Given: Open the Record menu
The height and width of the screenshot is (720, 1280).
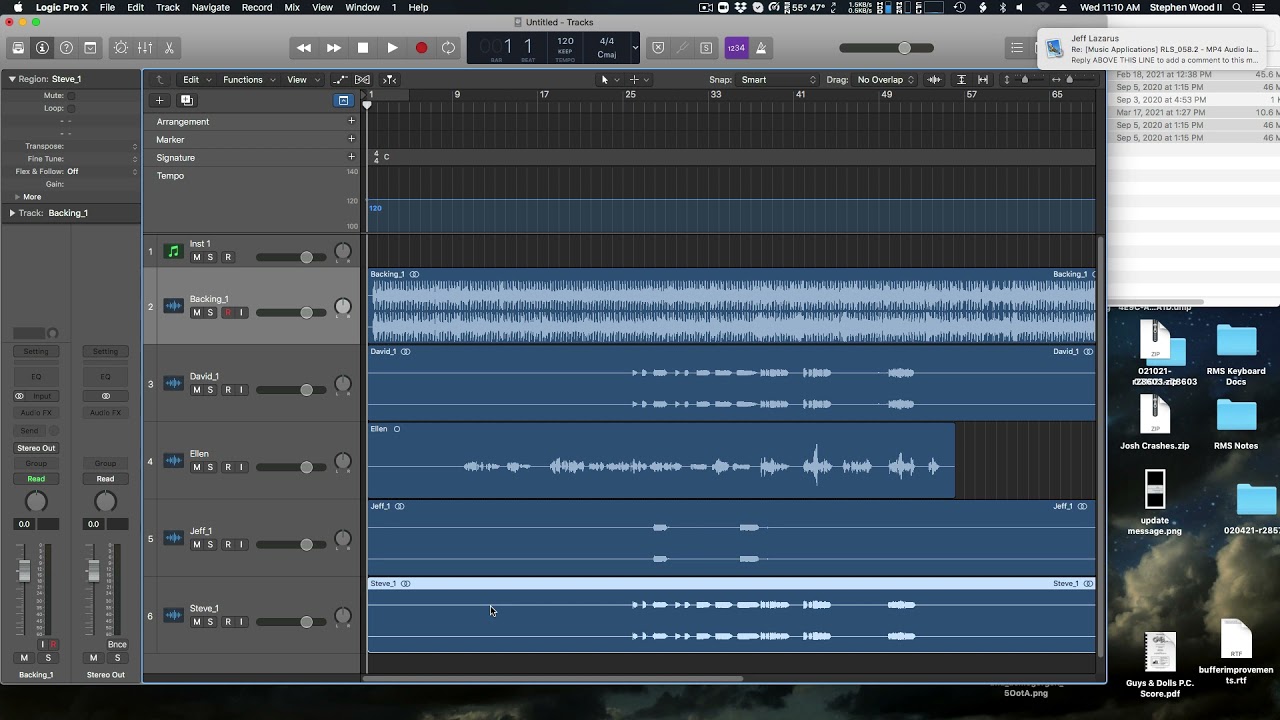Looking at the screenshot, I should pyautogui.click(x=257, y=7).
